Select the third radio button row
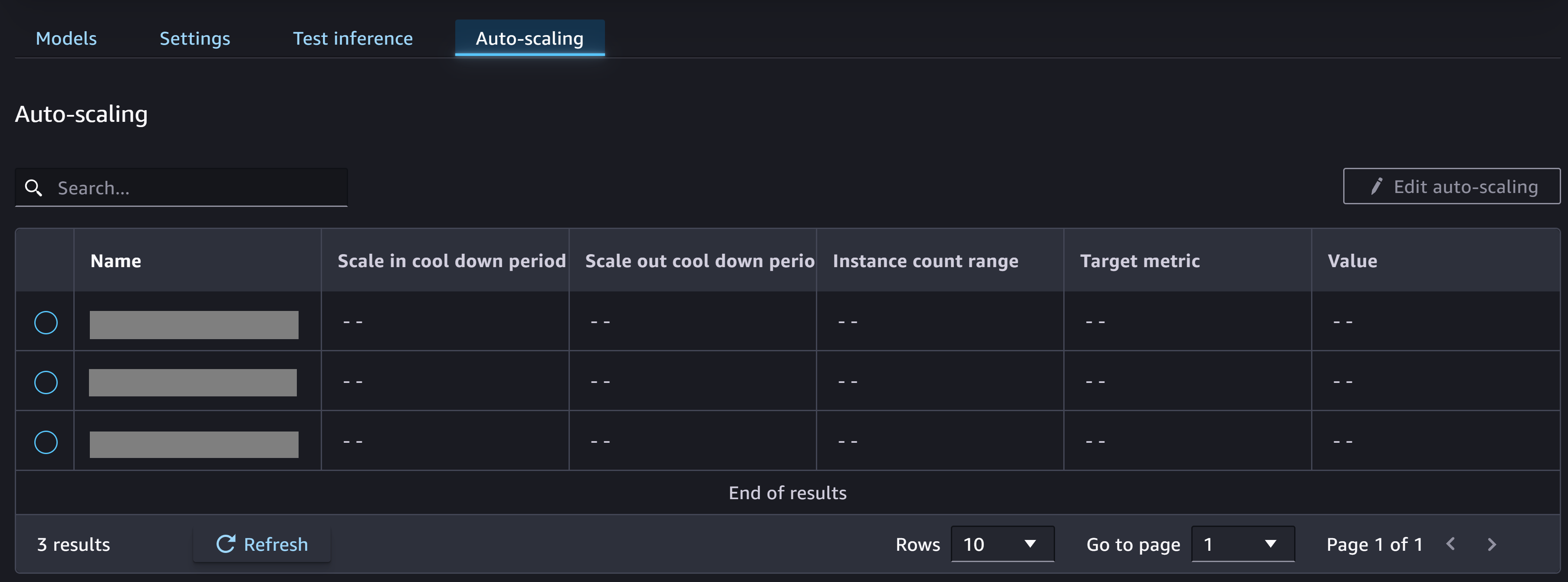1568x582 pixels. pos(46,441)
